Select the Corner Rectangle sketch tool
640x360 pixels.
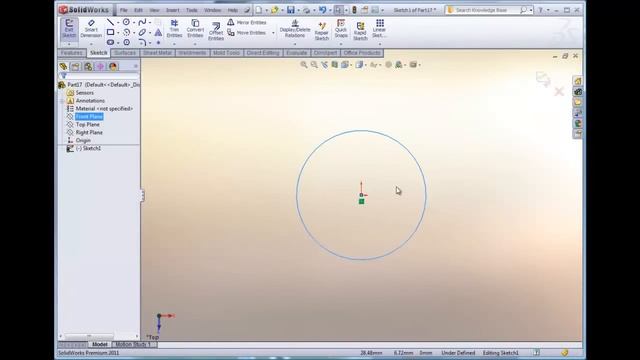click(110, 32)
